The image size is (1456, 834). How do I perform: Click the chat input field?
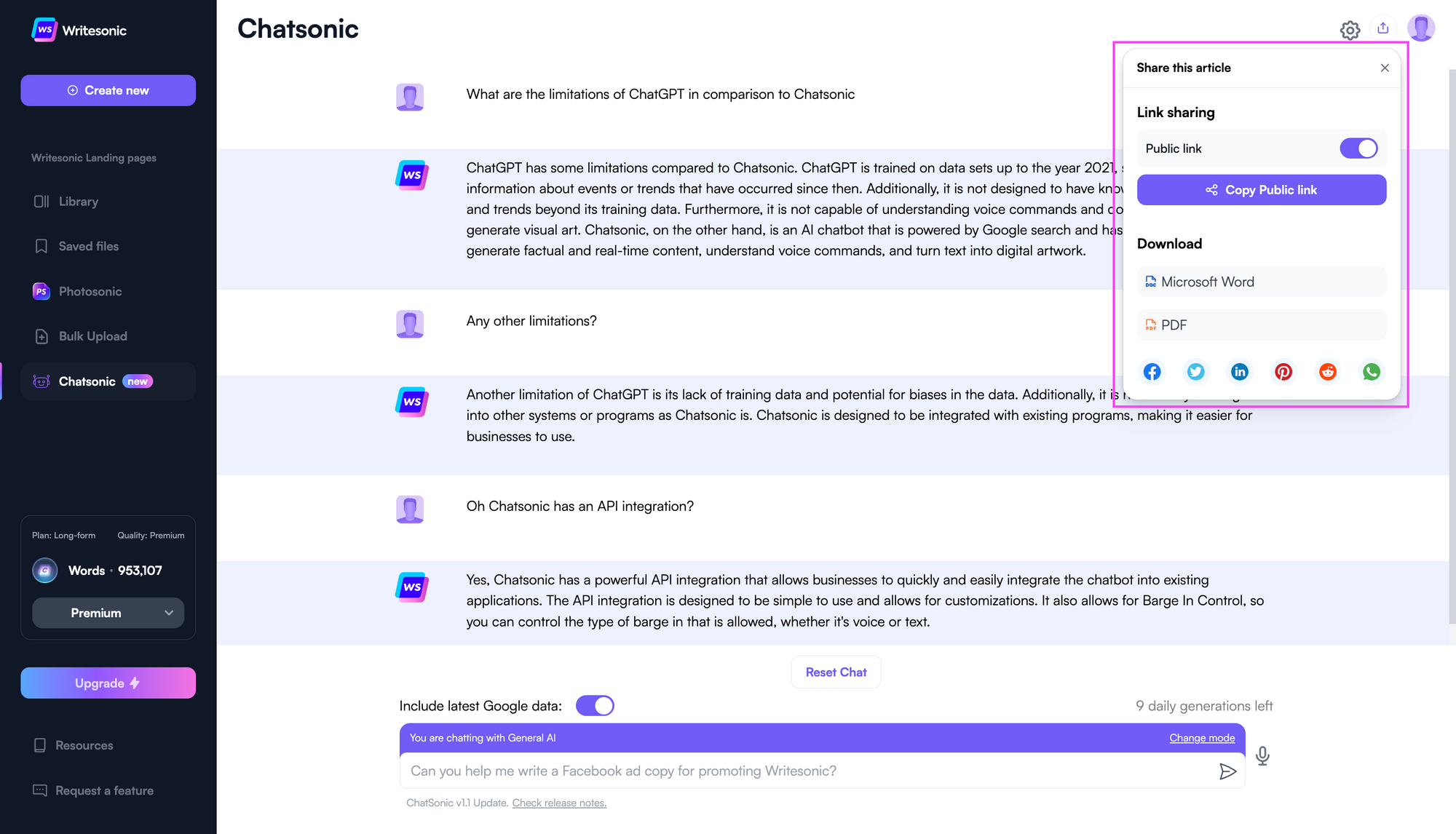tap(810, 770)
